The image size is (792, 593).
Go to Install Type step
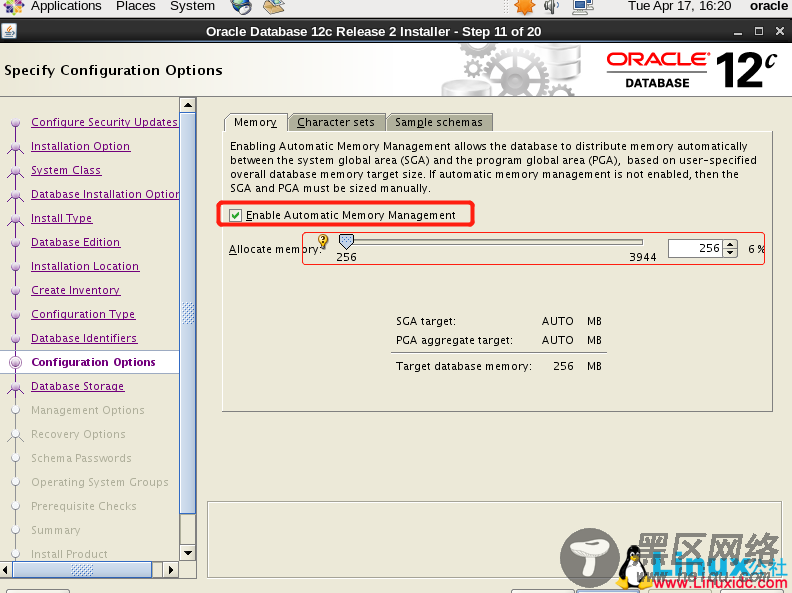coord(61,218)
